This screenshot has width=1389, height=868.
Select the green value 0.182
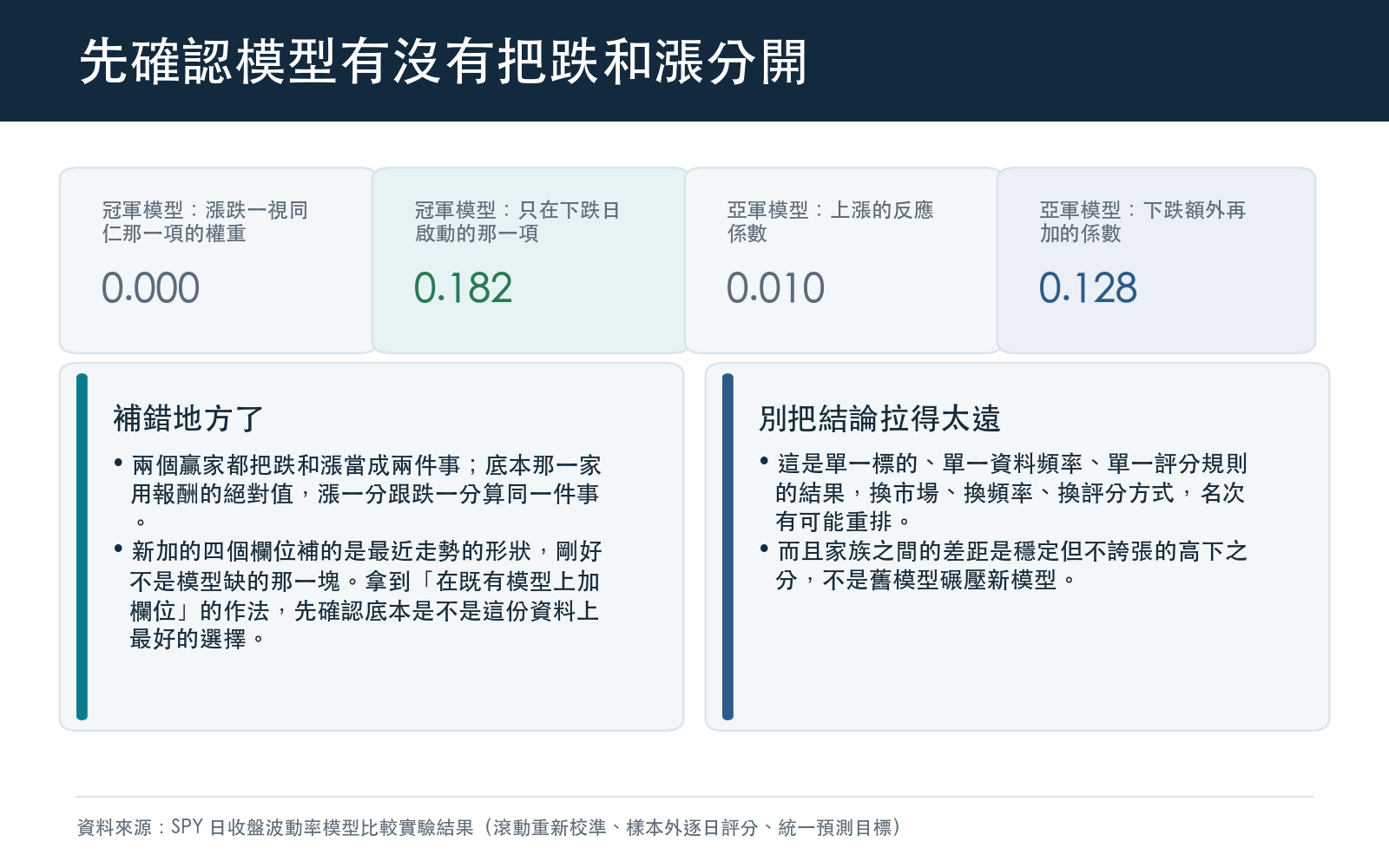[x=463, y=288]
